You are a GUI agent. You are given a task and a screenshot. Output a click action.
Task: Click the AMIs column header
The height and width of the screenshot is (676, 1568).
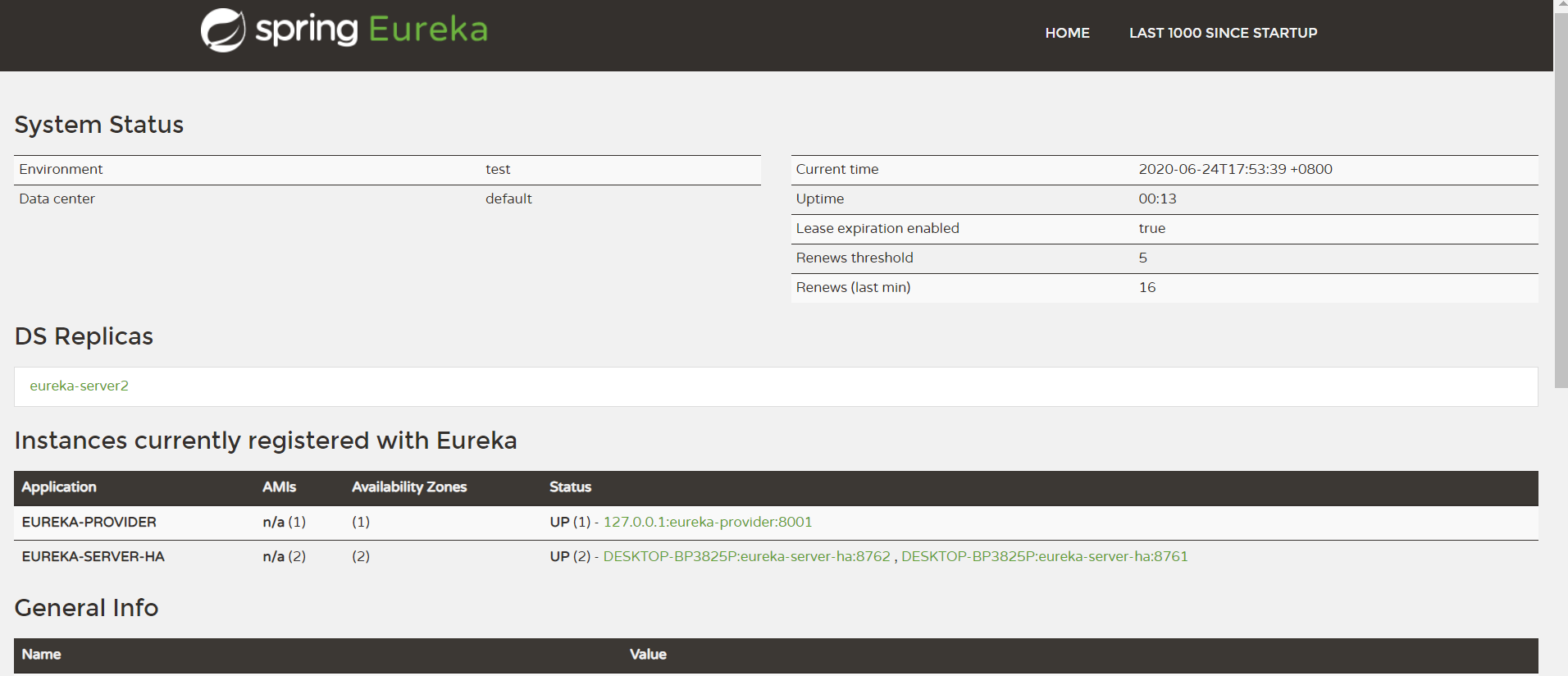(x=280, y=486)
